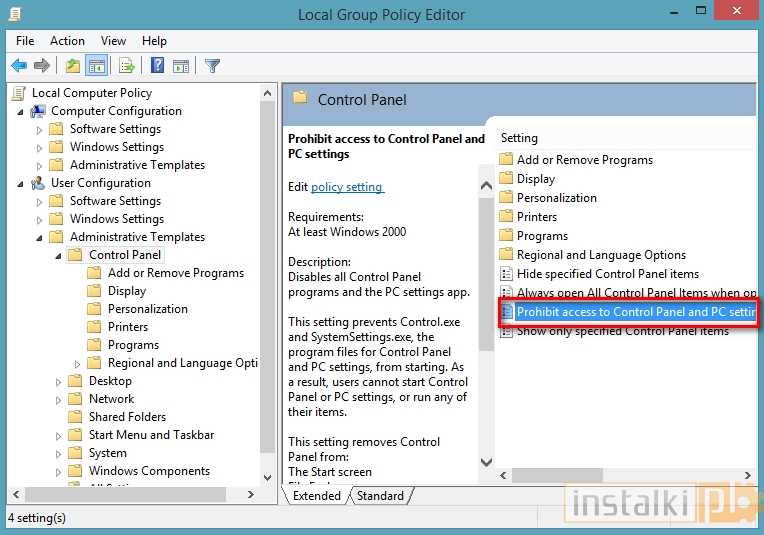Select Control Panel in the tree
The height and width of the screenshot is (535, 764).
click(x=125, y=255)
